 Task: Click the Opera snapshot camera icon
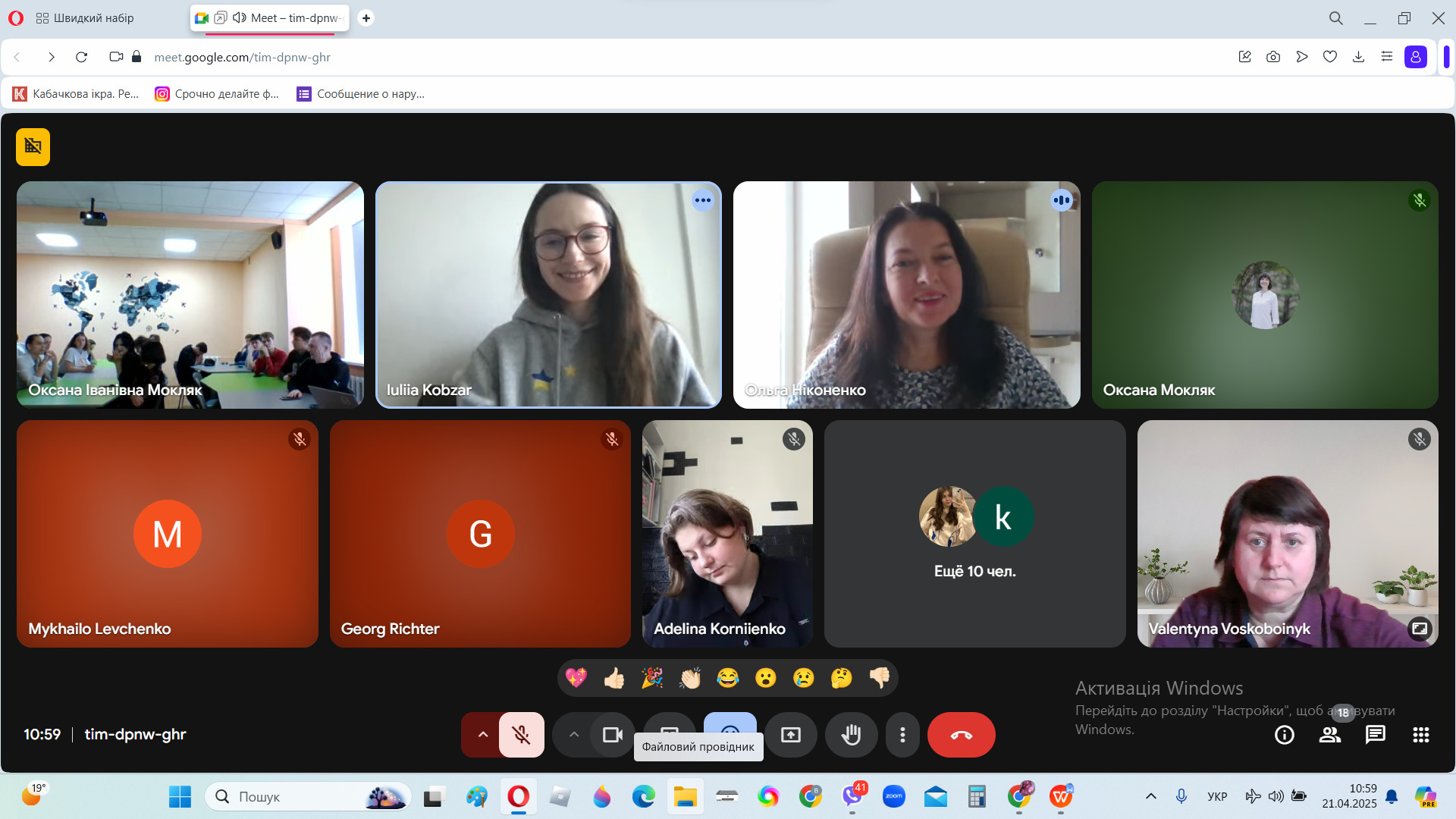(x=1273, y=57)
